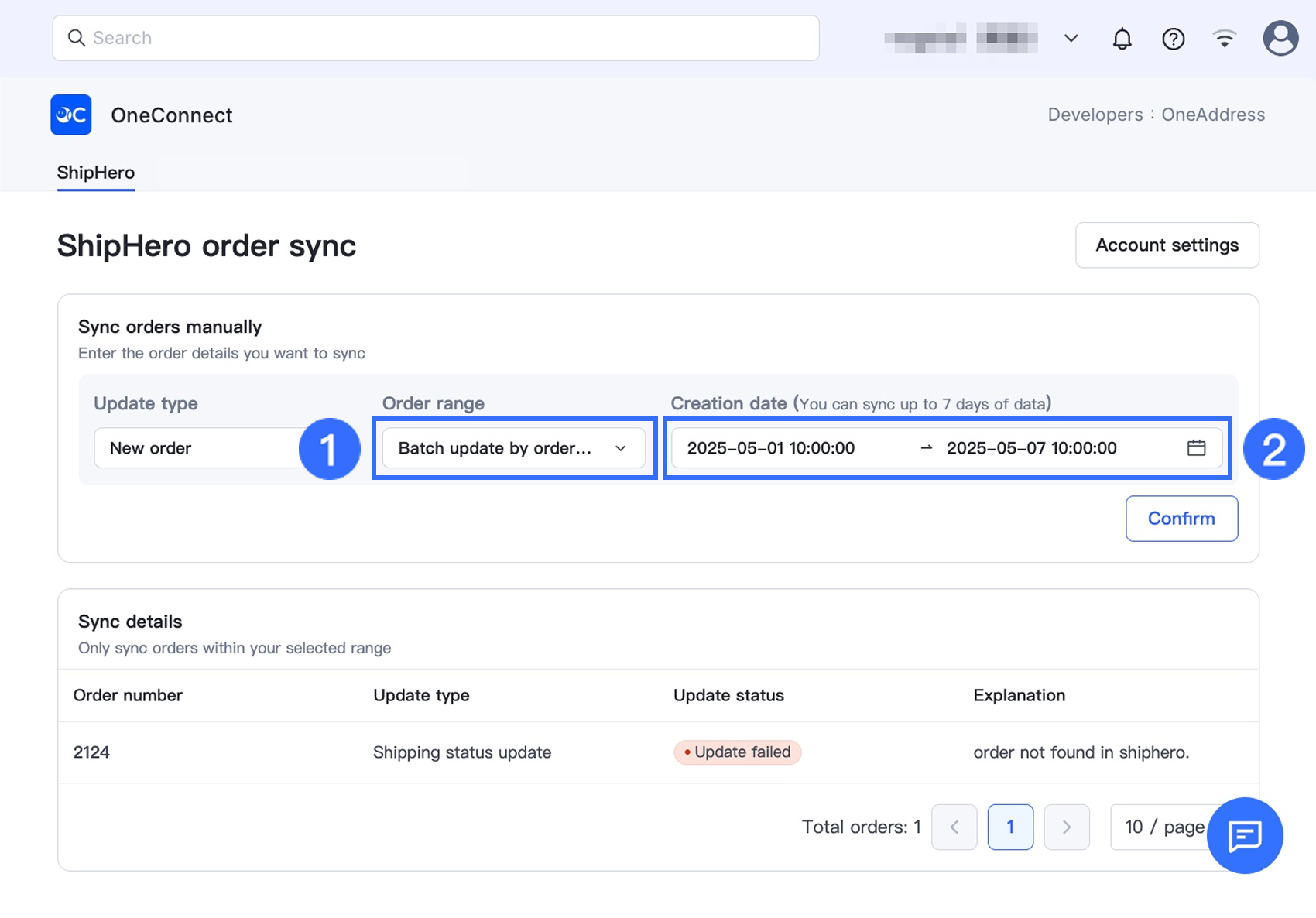Click the OneConnect app logo
Screen dimensions: 1316x918
[x=71, y=115]
